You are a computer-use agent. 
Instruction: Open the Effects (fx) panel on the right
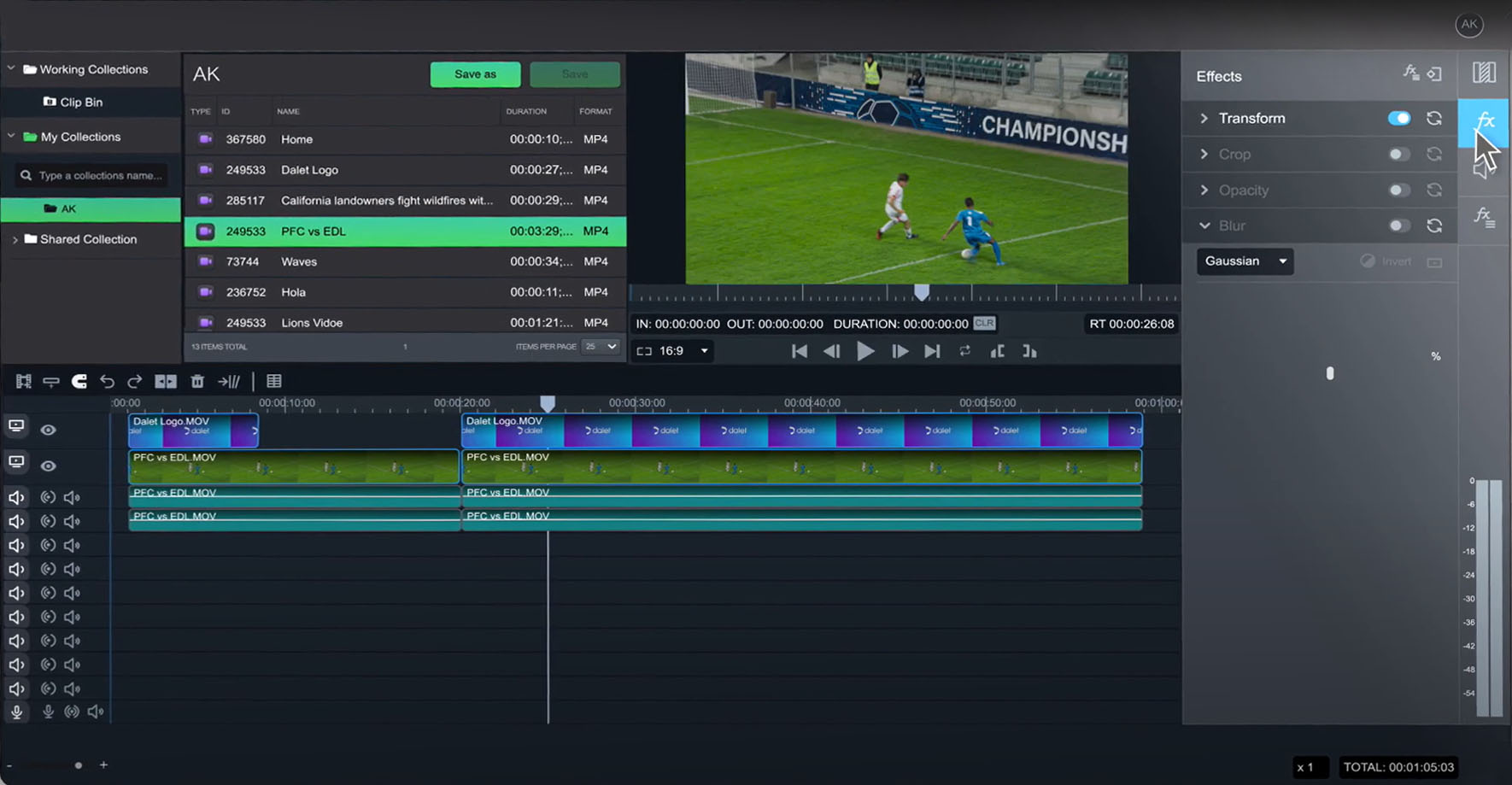(1484, 123)
